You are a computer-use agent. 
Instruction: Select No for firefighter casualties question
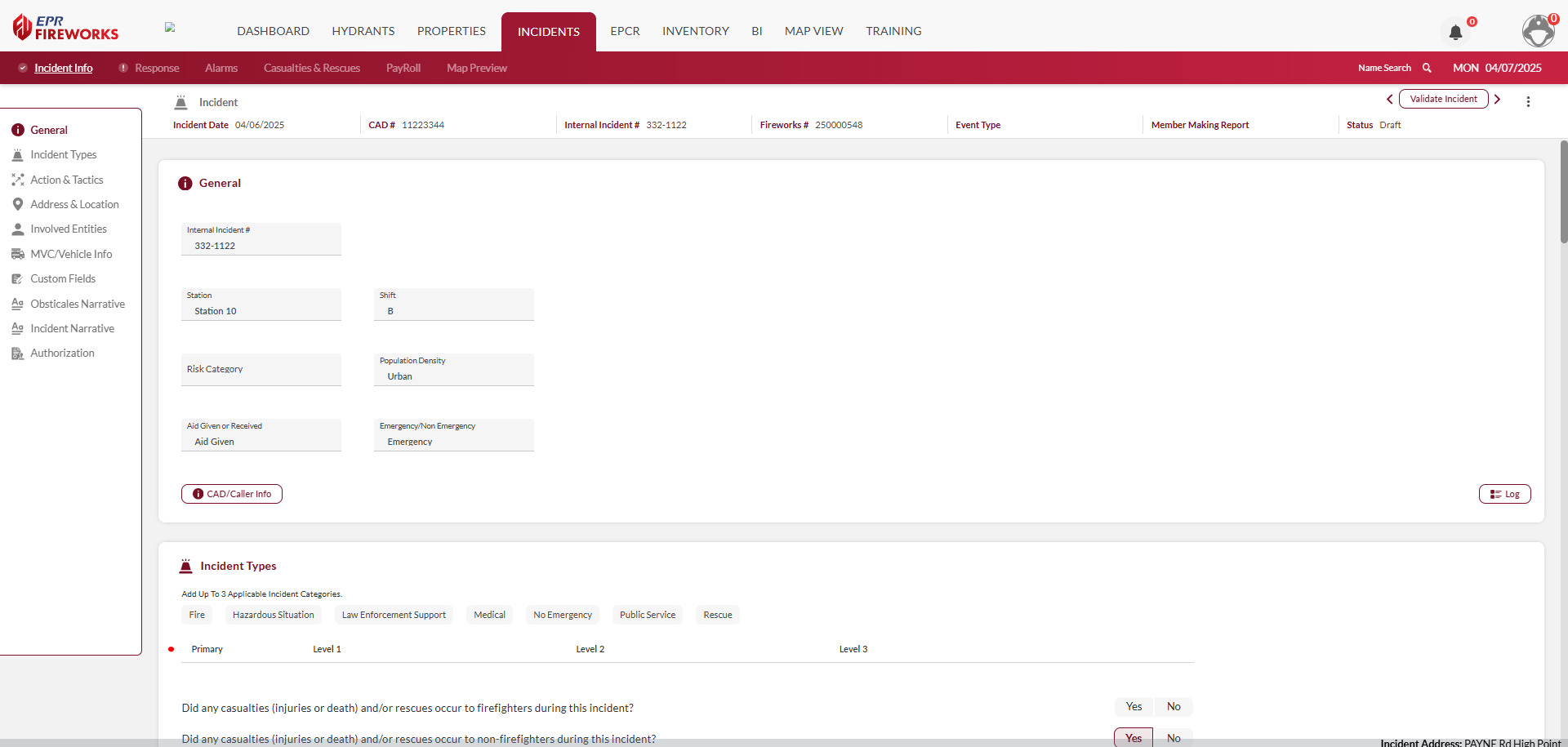[x=1174, y=707]
